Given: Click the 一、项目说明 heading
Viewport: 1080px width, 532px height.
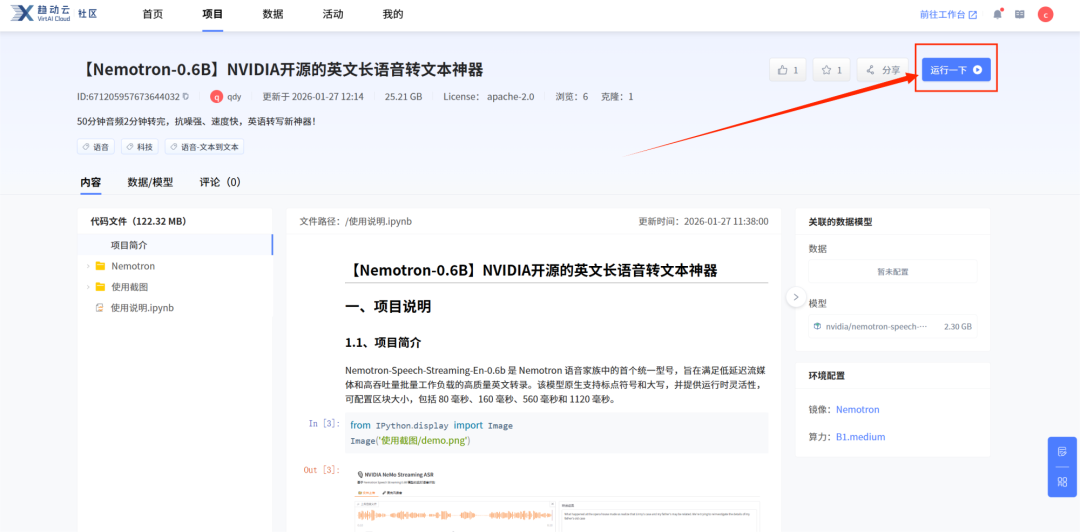Looking at the screenshot, I should [x=388, y=307].
